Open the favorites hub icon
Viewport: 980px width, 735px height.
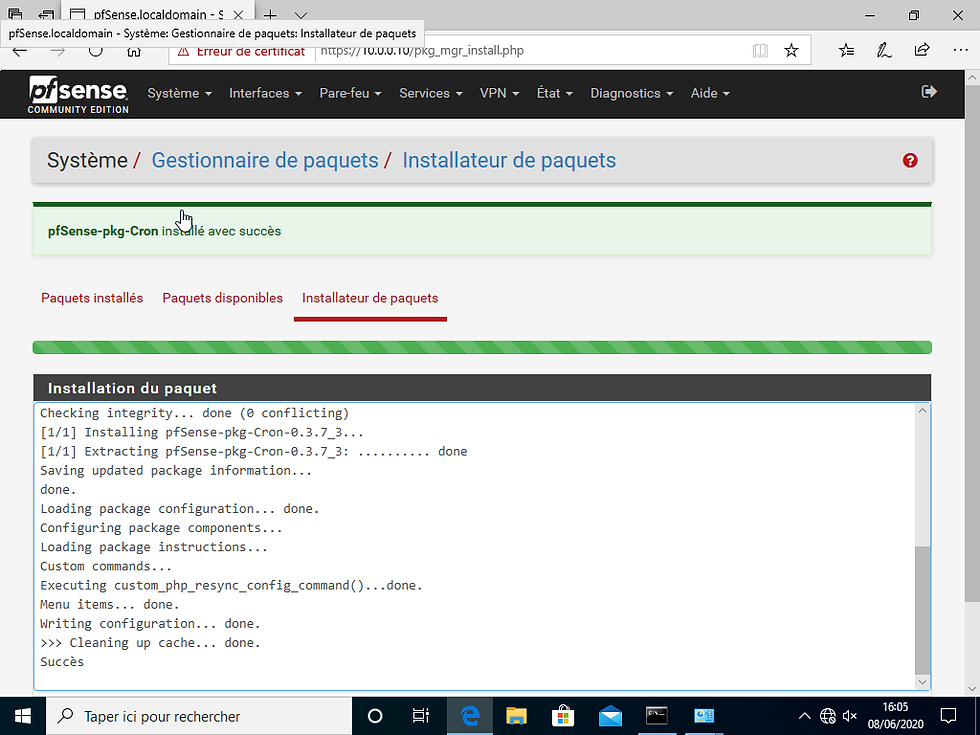pos(846,50)
